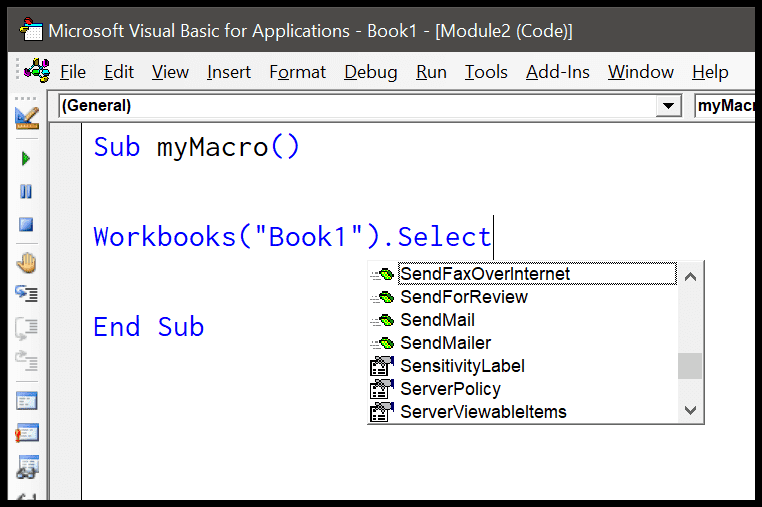Open the myMacro procedure combo box
Screen dimensions: 762x507
click(x=725, y=105)
